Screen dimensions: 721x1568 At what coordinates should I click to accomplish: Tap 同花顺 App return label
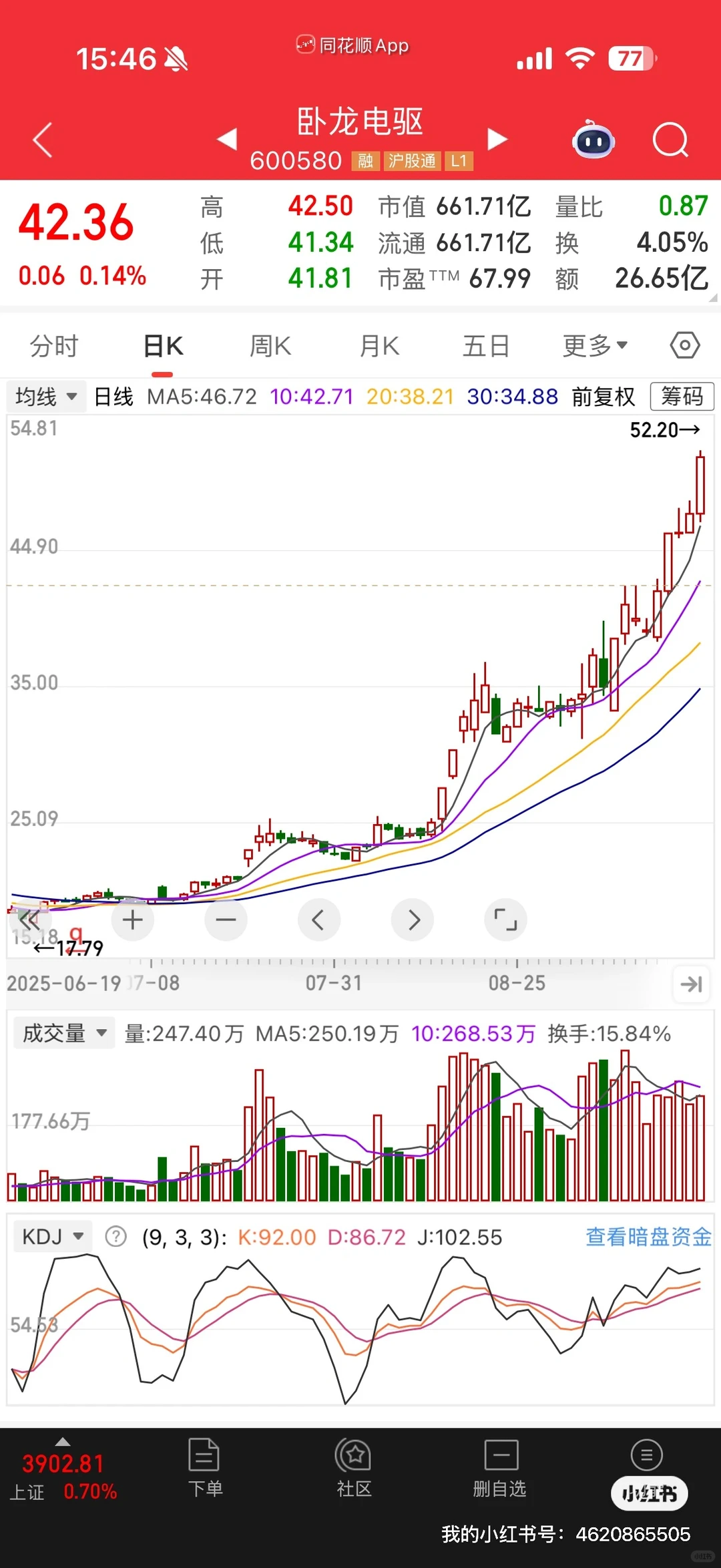pyautogui.click(x=352, y=45)
